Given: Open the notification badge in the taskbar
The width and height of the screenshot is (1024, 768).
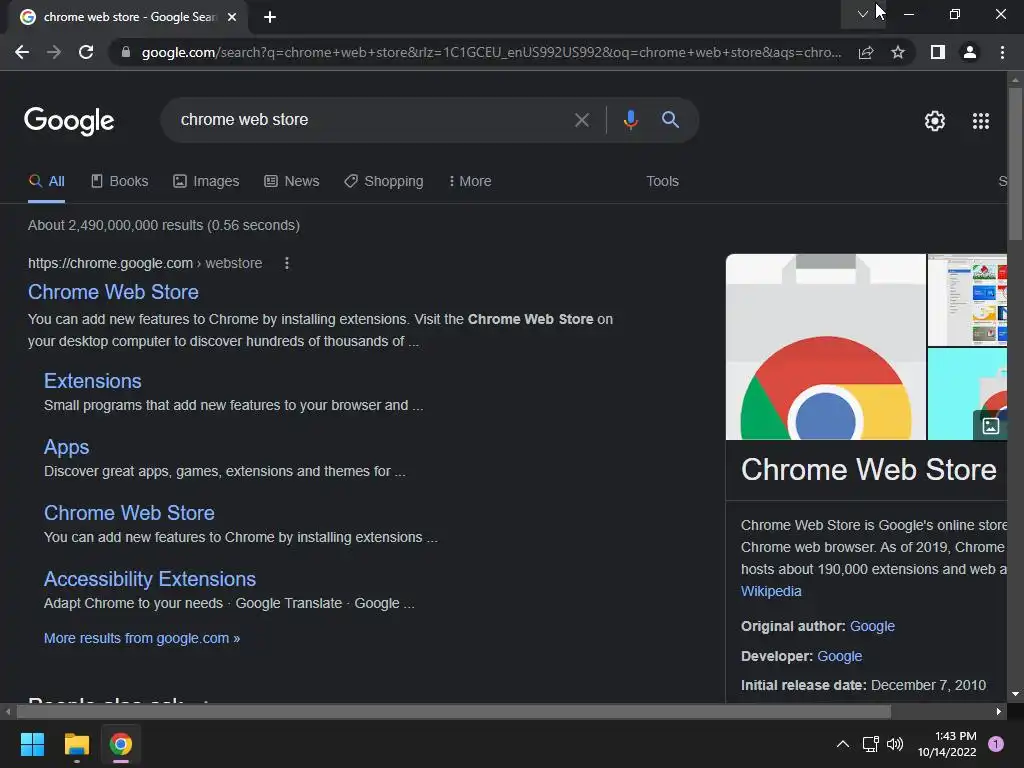Looking at the screenshot, I should click(995, 744).
